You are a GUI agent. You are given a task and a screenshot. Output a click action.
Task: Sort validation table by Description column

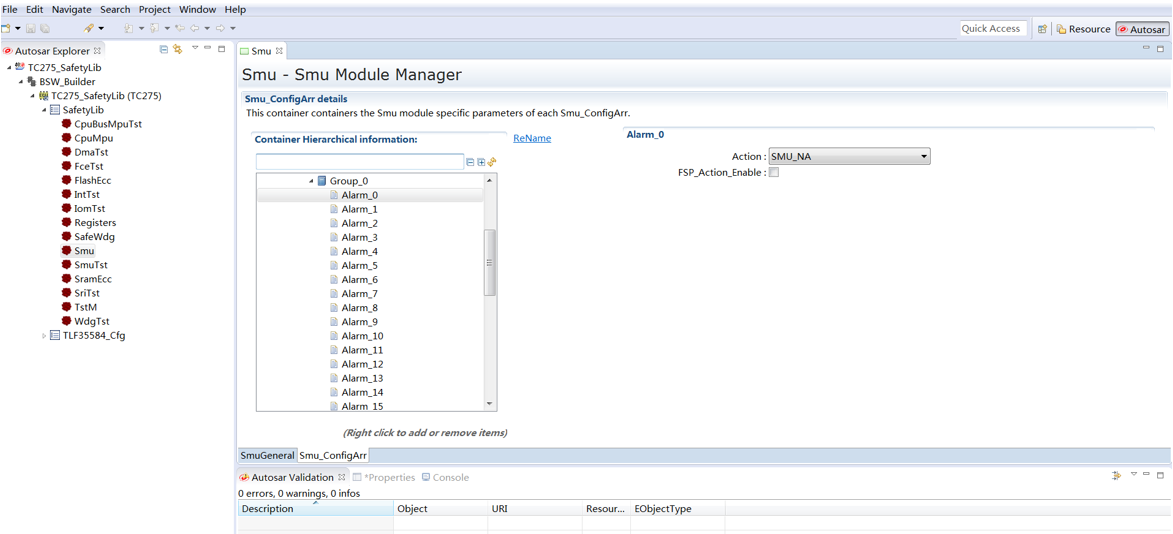(316, 509)
